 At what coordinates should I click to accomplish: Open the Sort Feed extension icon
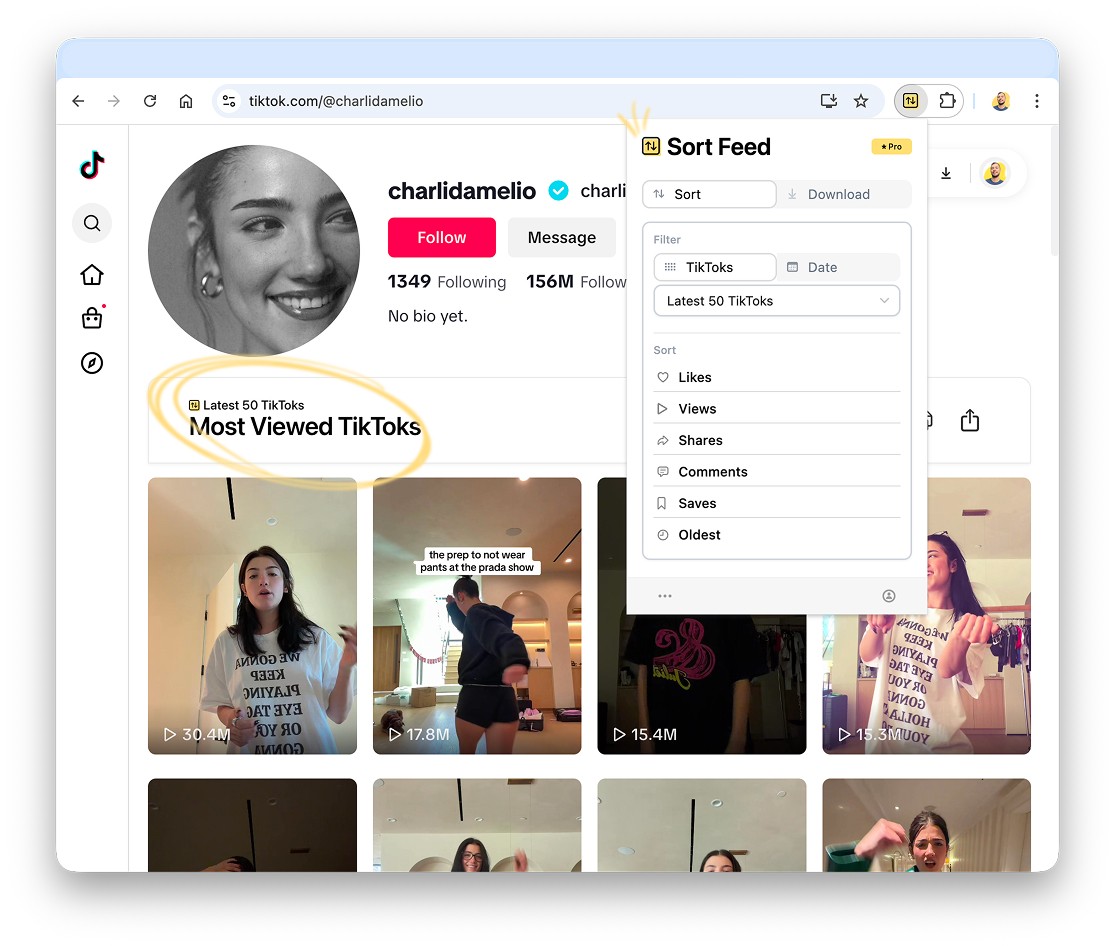click(x=911, y=101)
